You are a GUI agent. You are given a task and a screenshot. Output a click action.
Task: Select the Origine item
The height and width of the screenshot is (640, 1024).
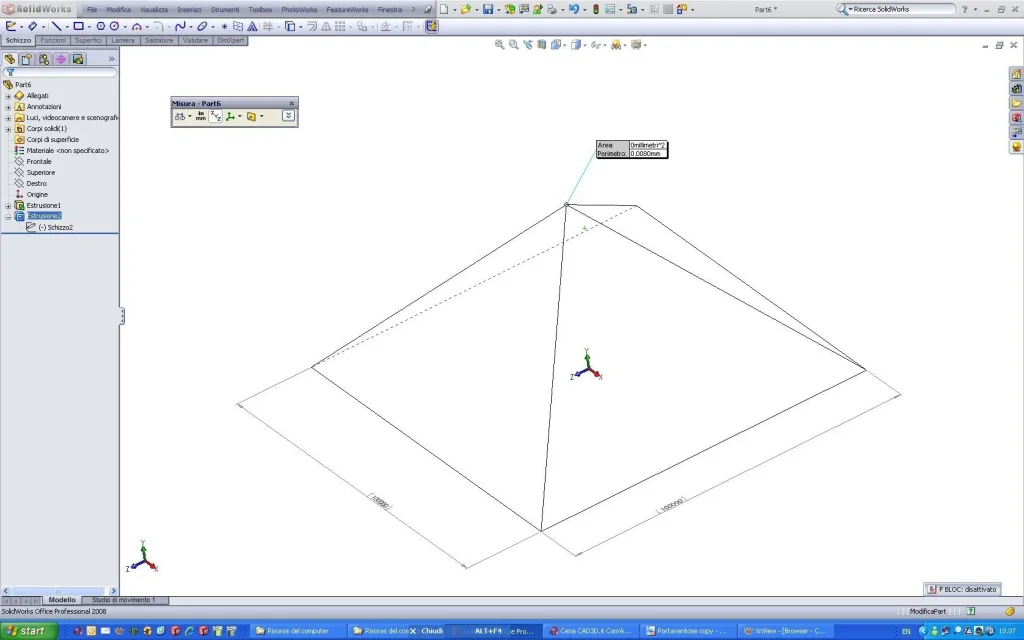[37, 195]
